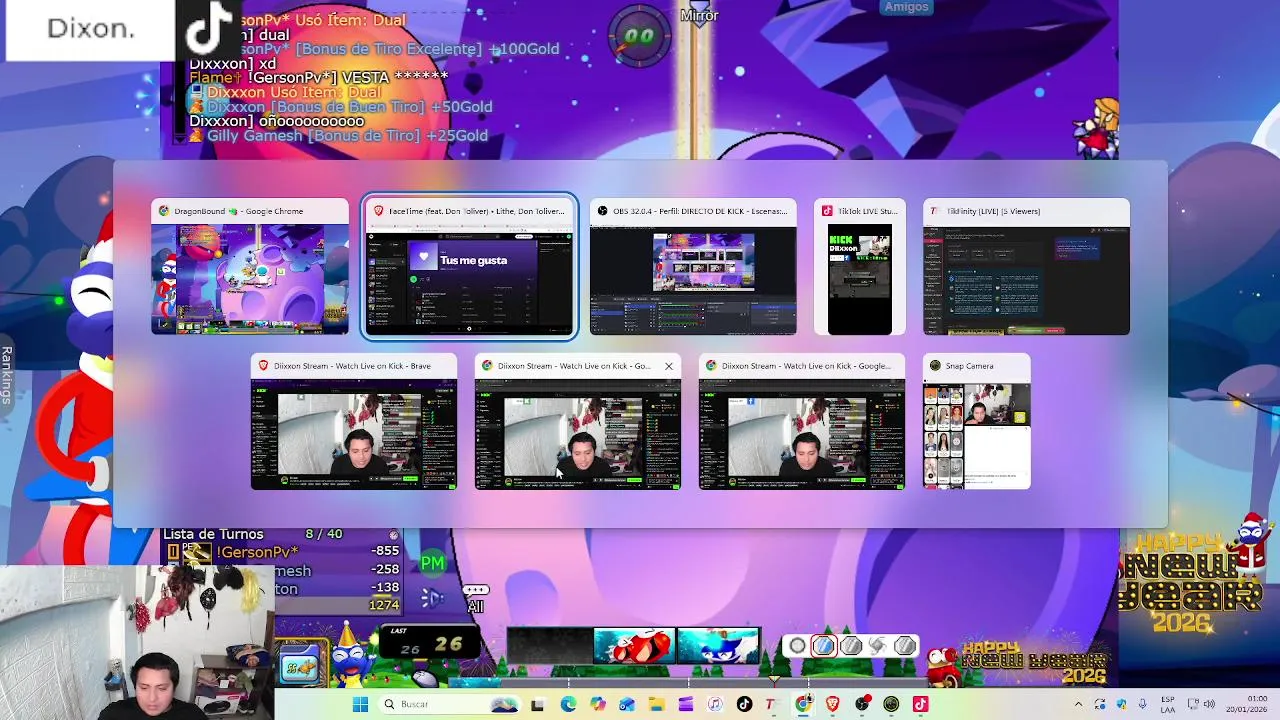Click the wind indicator dial
1280x720 pixels.
click(x=639, y=37)
